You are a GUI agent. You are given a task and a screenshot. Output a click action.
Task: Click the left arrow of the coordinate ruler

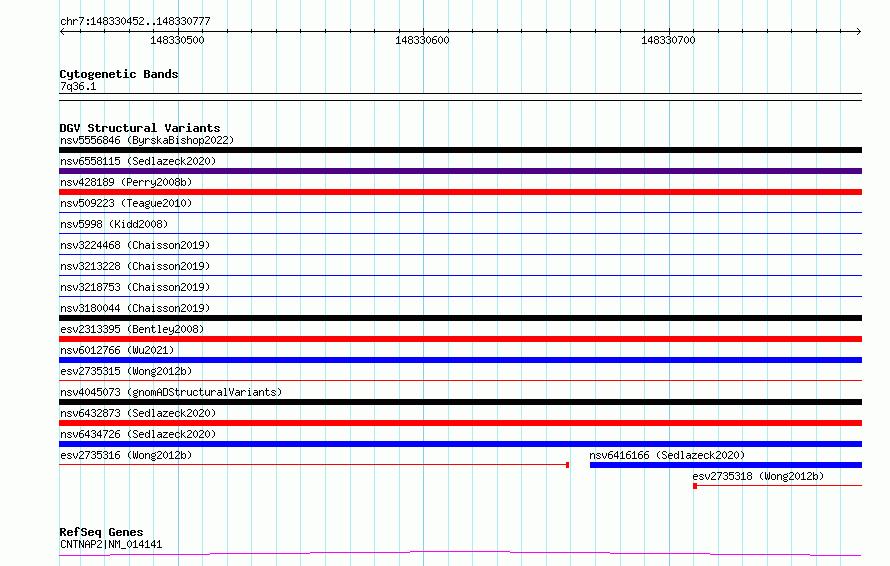[62, 32]
